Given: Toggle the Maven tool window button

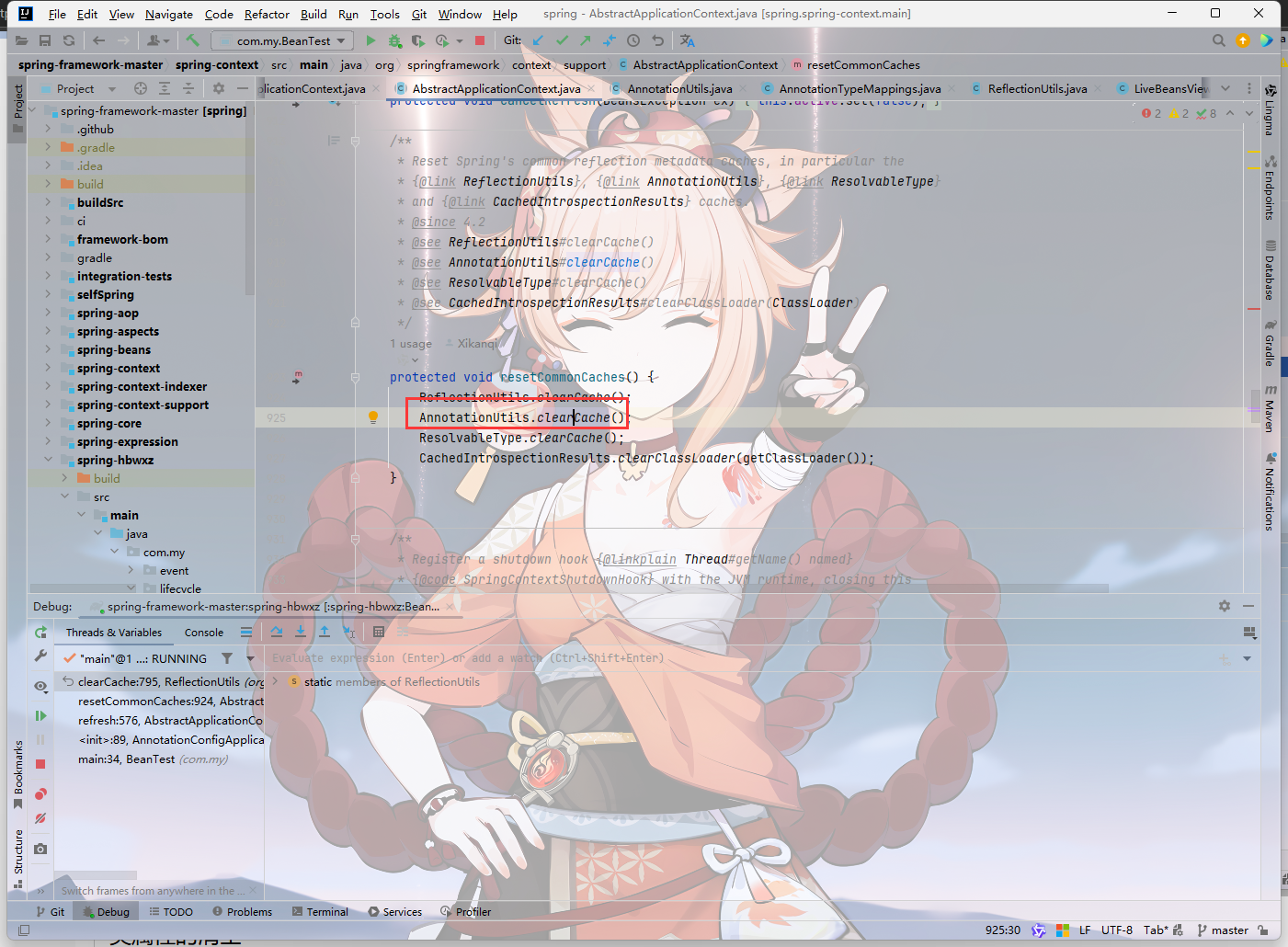Looking at the screenshot, I should pos(1270,408).
